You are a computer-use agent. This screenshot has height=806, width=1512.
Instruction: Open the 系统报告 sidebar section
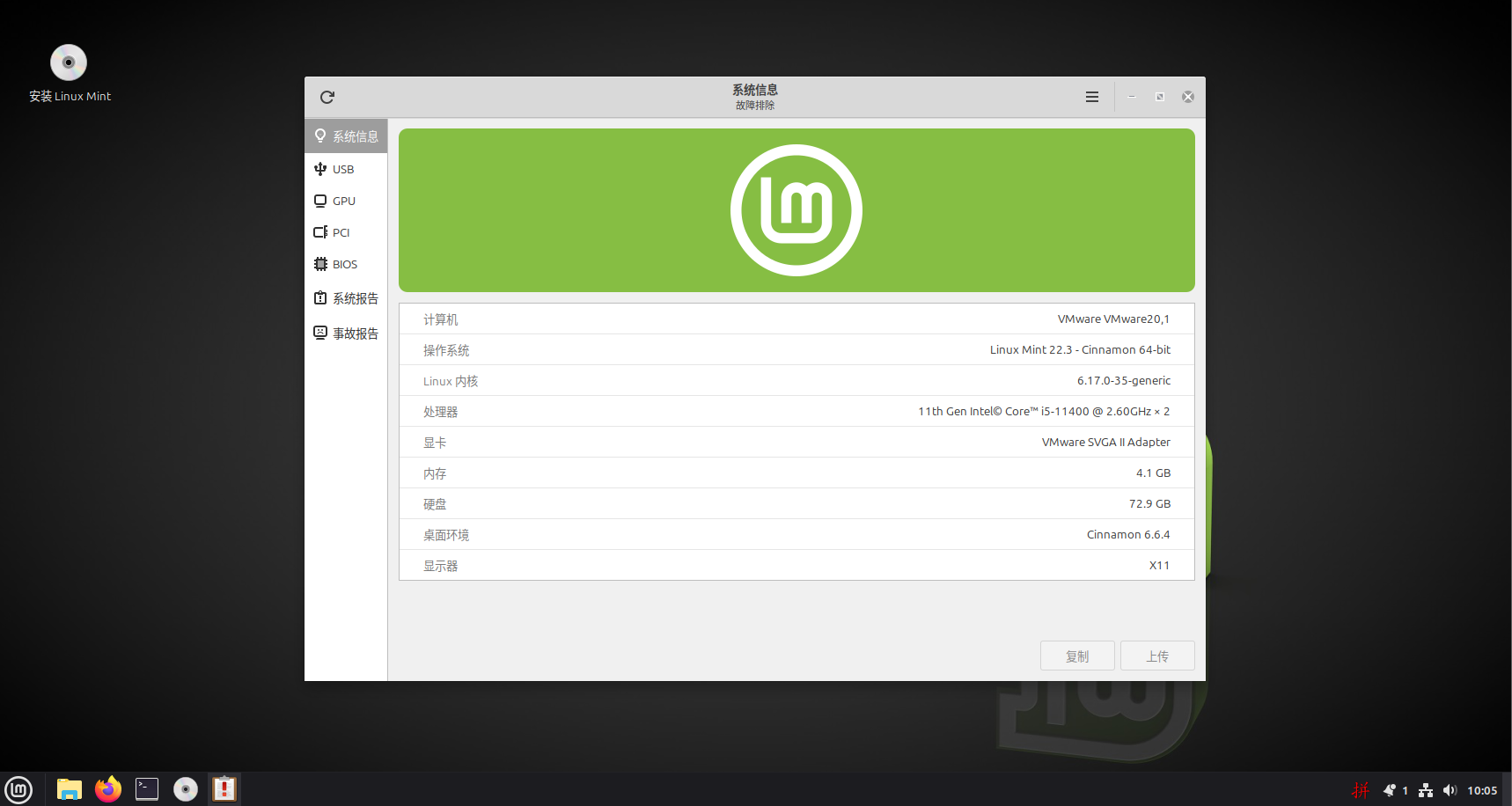point(346,298)
